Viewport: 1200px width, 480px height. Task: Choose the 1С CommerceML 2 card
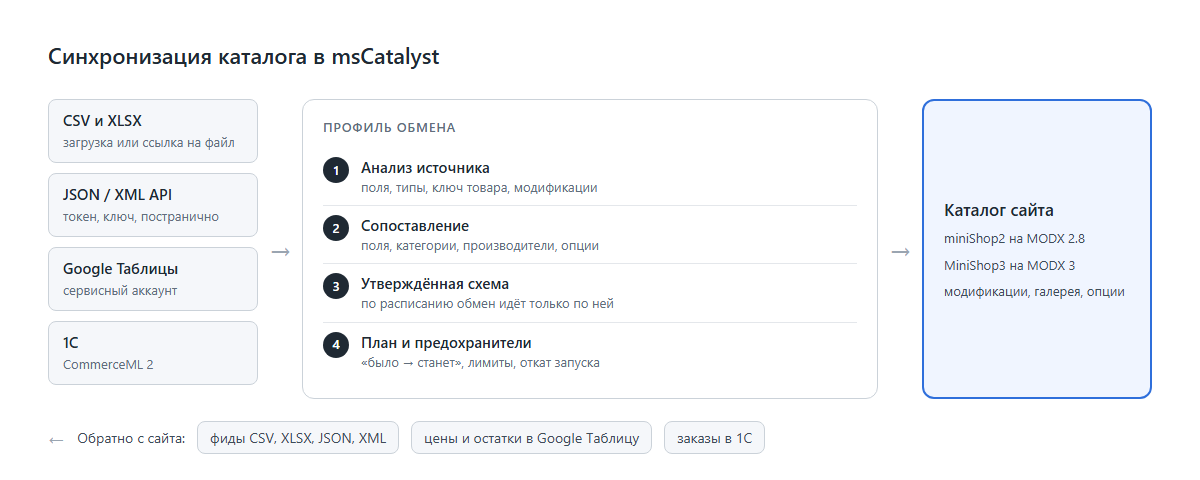pos(153,353)
